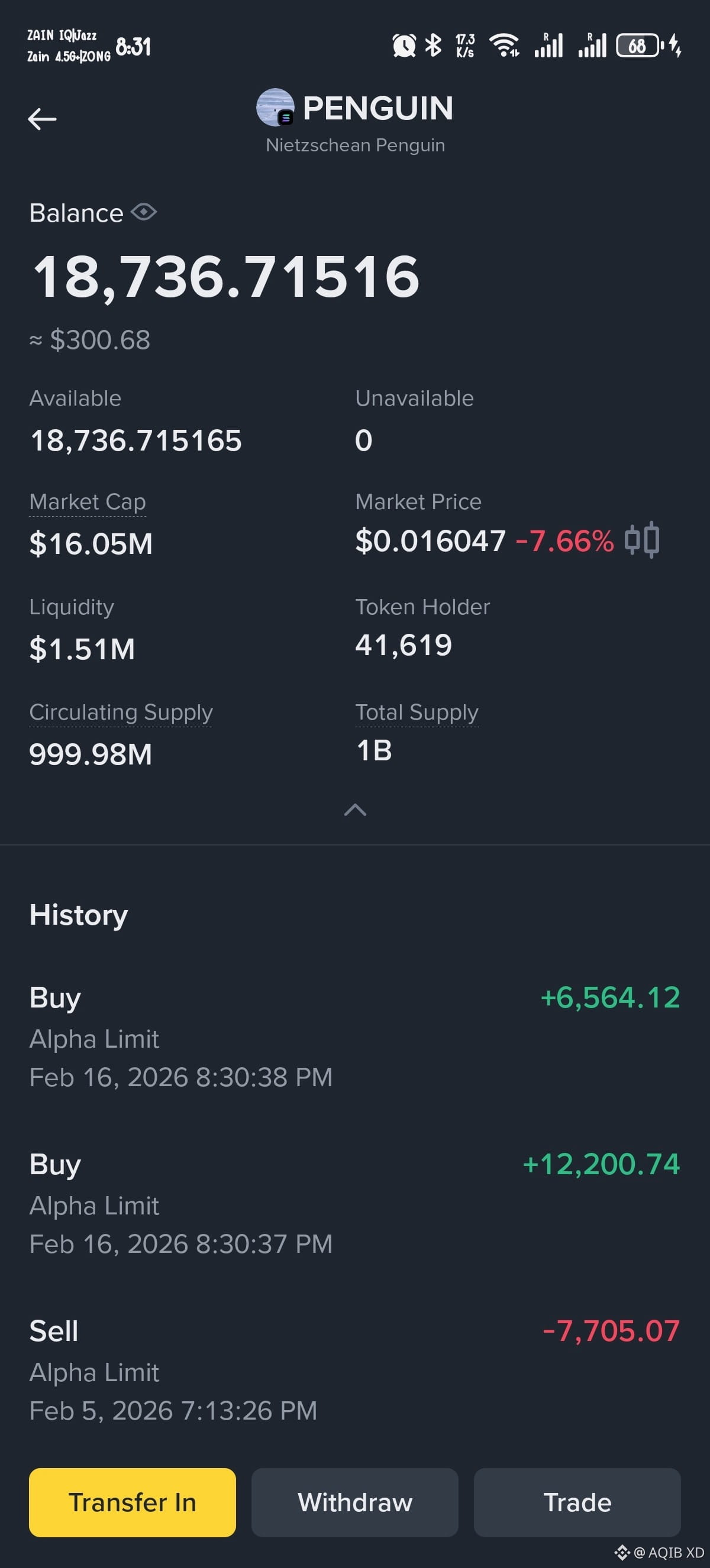Show Total Supply explanation tooltip
The height and width of the screenshot is (1568, 710).
[417, 713]
